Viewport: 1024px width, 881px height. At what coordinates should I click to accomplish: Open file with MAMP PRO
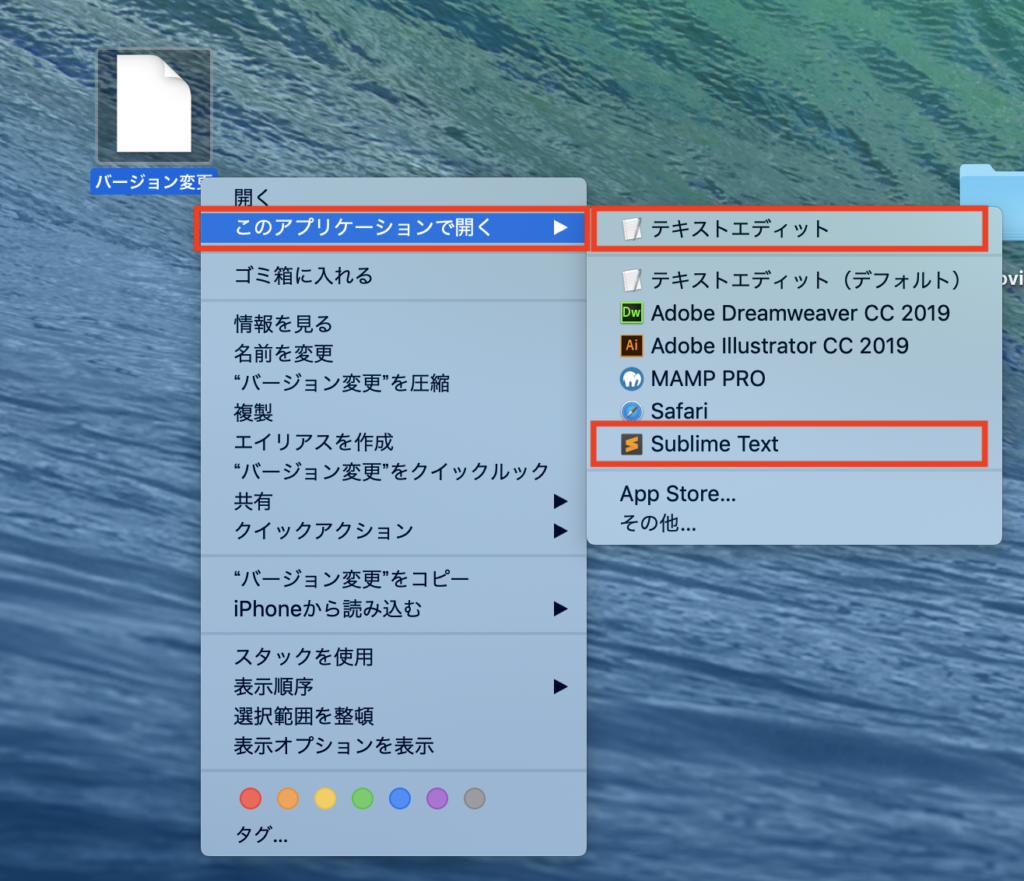[795, 378]
